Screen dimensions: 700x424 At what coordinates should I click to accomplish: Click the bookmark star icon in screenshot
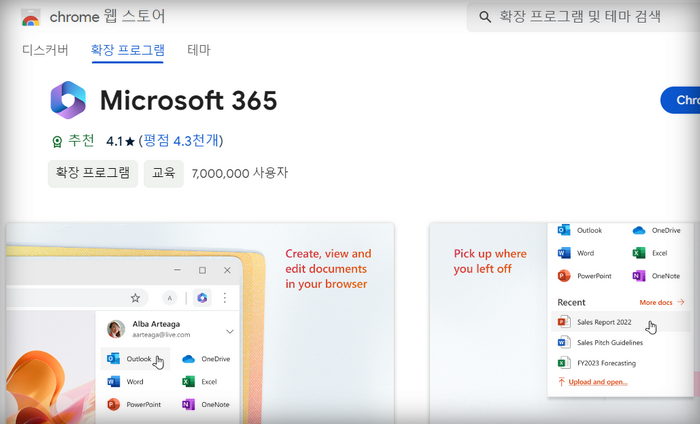(x=135, y=298)
